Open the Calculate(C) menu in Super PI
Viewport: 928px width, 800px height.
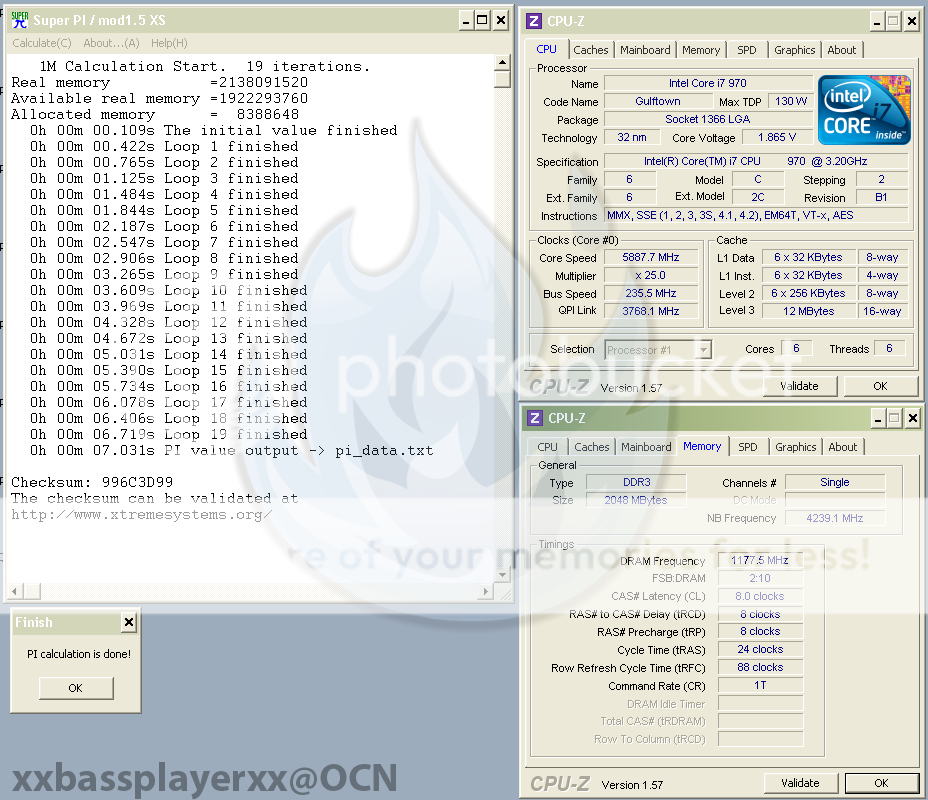tap(42, 43)
